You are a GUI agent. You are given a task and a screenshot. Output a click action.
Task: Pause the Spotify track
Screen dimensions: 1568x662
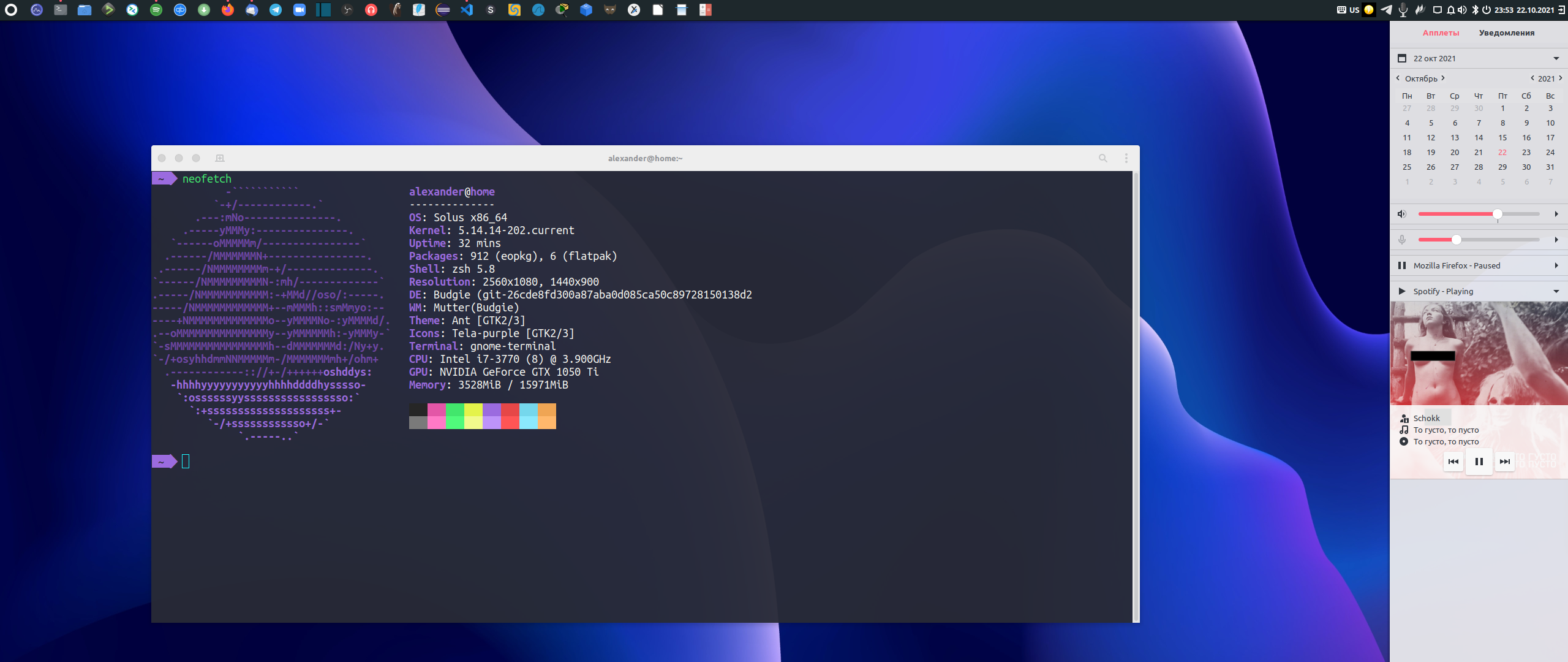click(x=1479, y=462)
